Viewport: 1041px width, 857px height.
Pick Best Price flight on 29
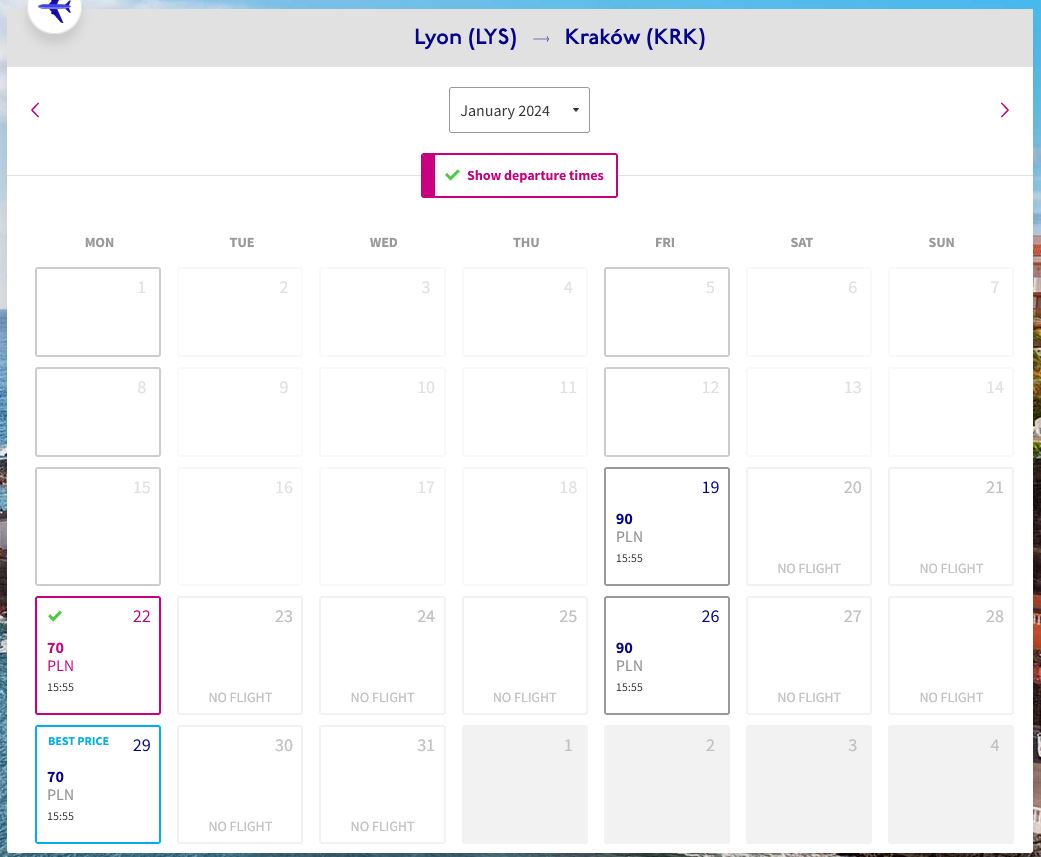[98, 784]
